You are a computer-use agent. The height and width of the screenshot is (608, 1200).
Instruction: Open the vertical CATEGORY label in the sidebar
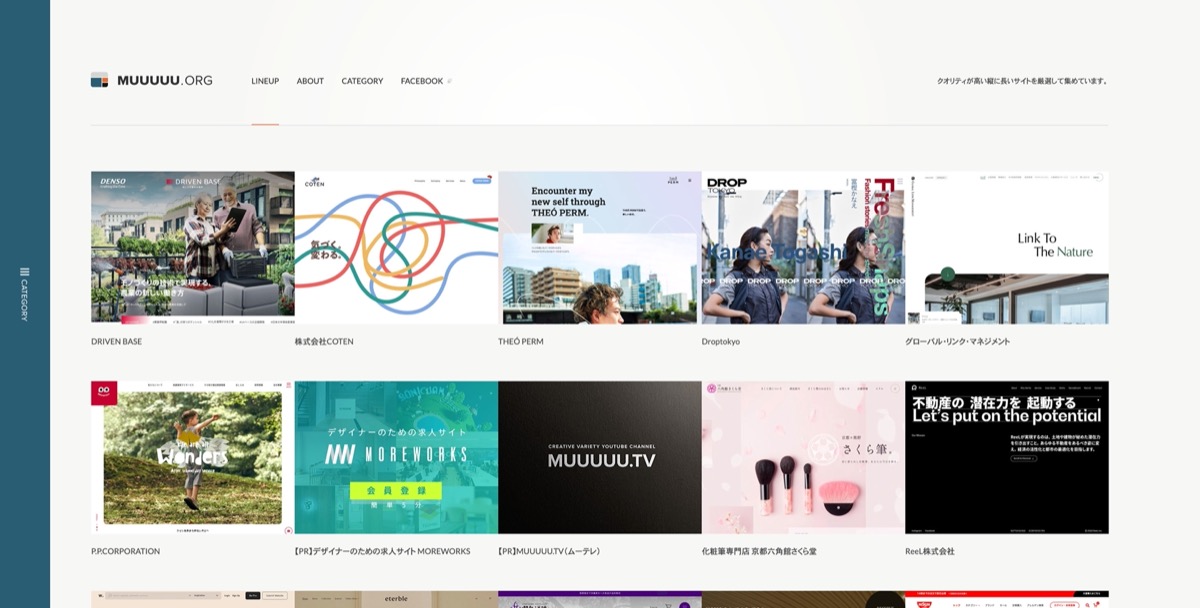point(25,300)
